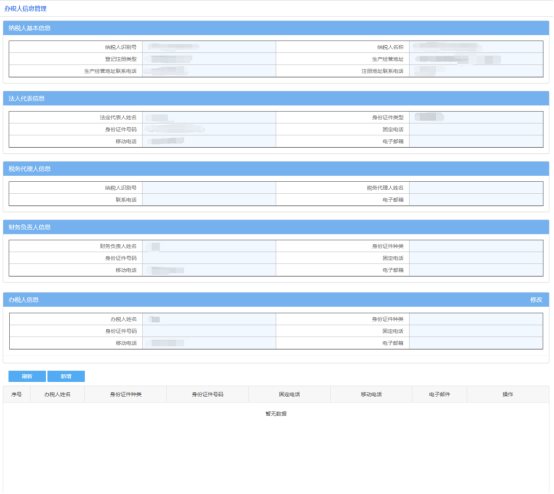Open 修改 link in 办税人信息 header

tap(536, 300)
